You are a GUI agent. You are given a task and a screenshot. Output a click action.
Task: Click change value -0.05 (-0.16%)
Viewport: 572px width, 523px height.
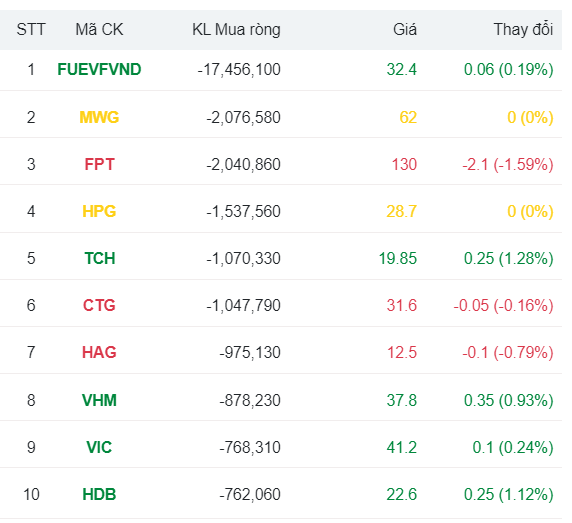click(x=503, y=305)
